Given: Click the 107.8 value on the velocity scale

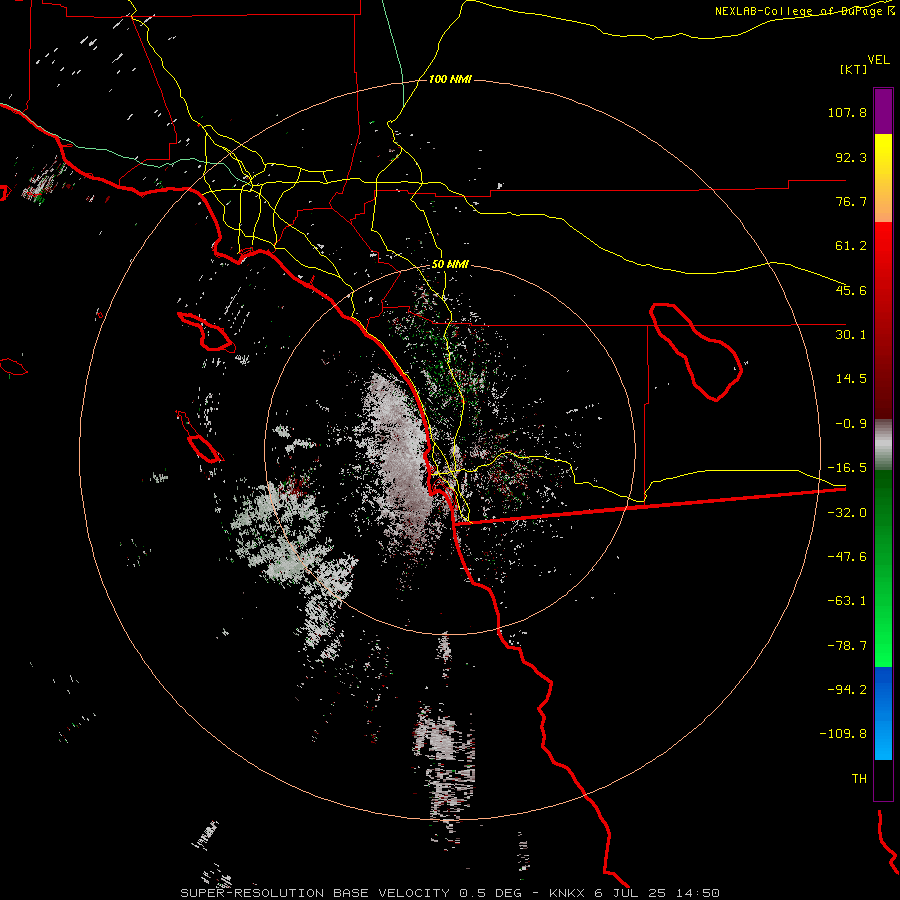Looking at the screenshot, I should tap(847, 112).
